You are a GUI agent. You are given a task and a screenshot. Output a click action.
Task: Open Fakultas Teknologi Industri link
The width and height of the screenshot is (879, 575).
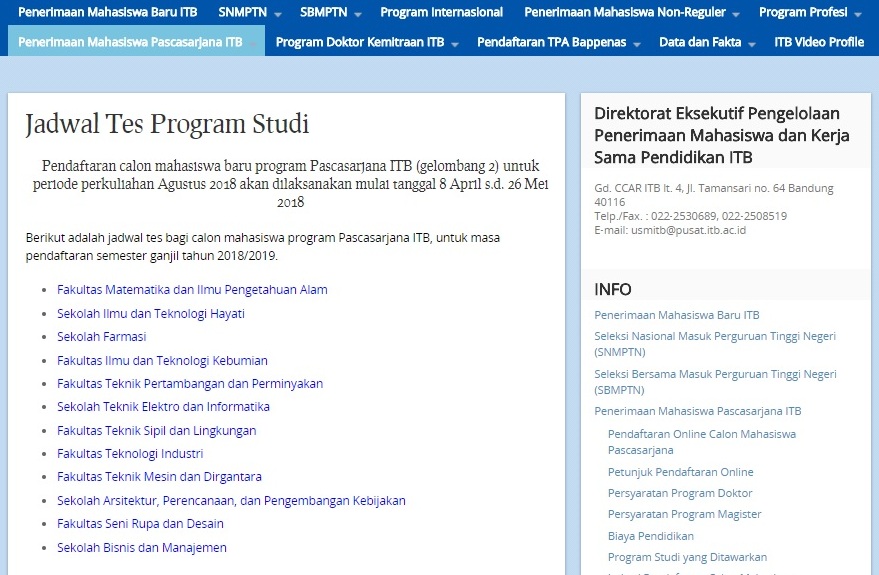tap(130, 454)
